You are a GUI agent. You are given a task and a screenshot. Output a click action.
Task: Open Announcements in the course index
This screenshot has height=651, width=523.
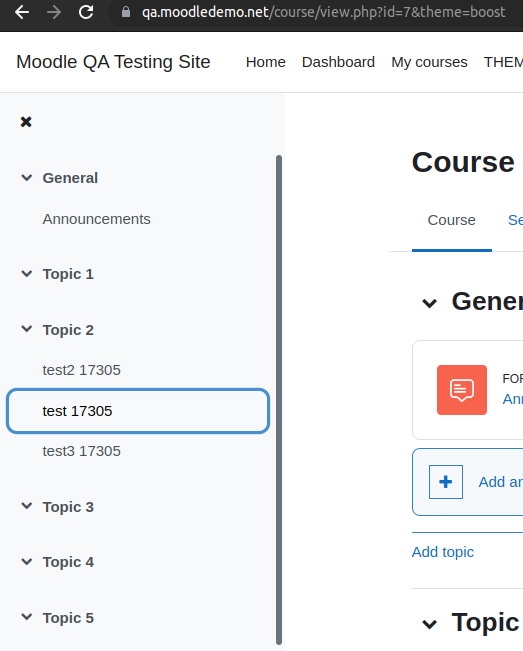click(96, 219)
